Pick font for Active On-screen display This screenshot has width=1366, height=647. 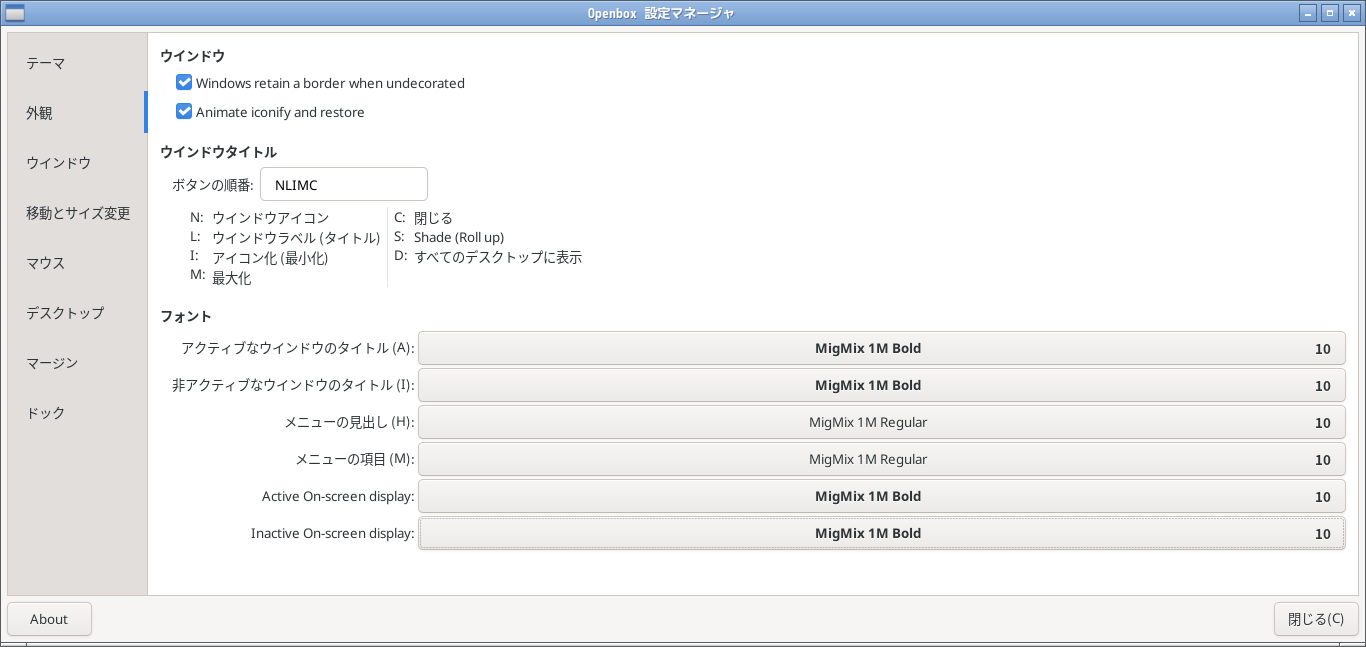[x=881, y=496]
